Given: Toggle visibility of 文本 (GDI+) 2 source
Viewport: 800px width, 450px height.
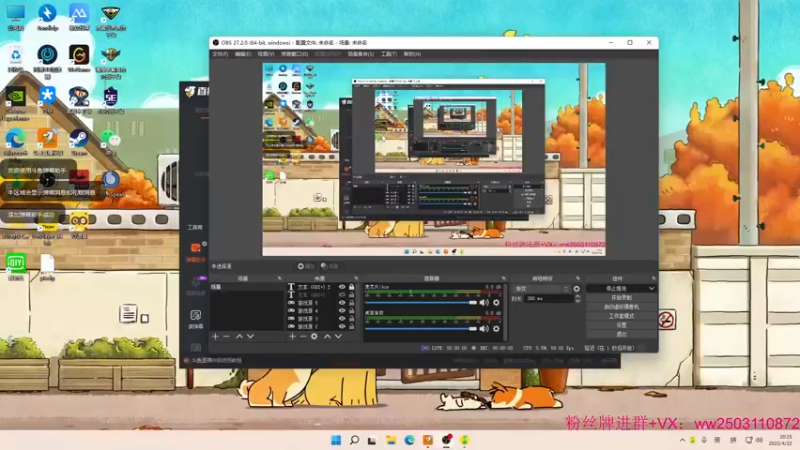Looking at the screenshot, I should point(342,287).
